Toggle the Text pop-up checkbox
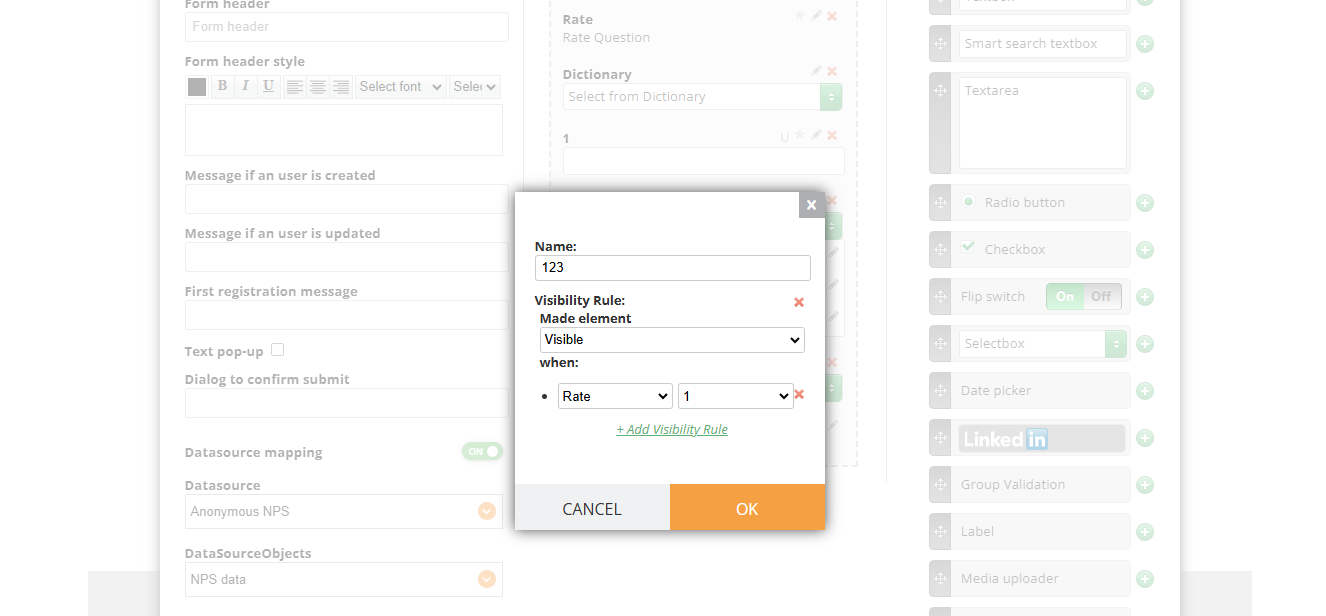The height and width of the screenshot is (616, 1326). point(278,350)
